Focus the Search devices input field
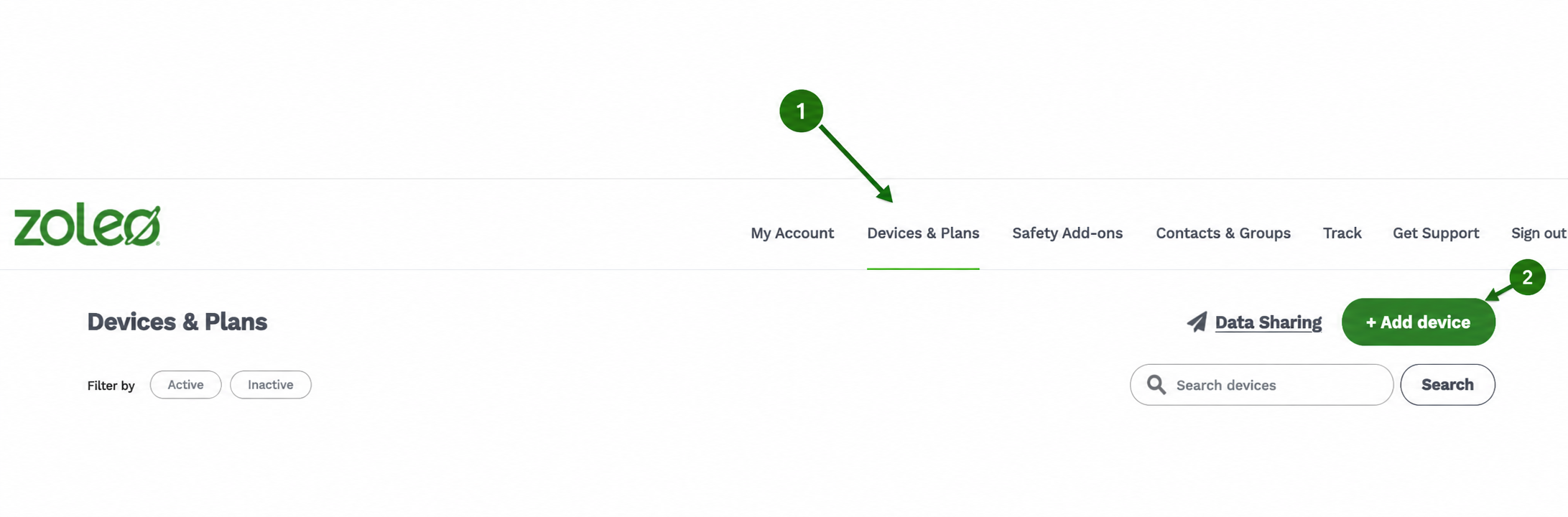The image size is (1568, 517). (x=1262, y=385)
